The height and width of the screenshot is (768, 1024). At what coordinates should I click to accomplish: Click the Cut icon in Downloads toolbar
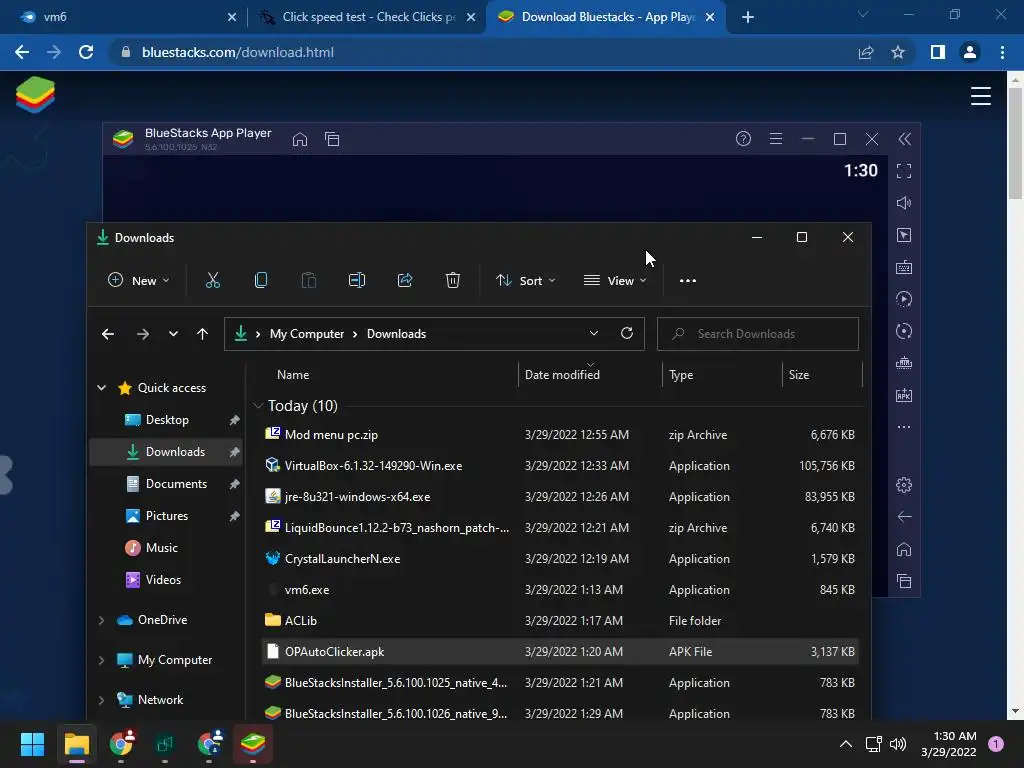pyautogui.click(x=213, y=280)
